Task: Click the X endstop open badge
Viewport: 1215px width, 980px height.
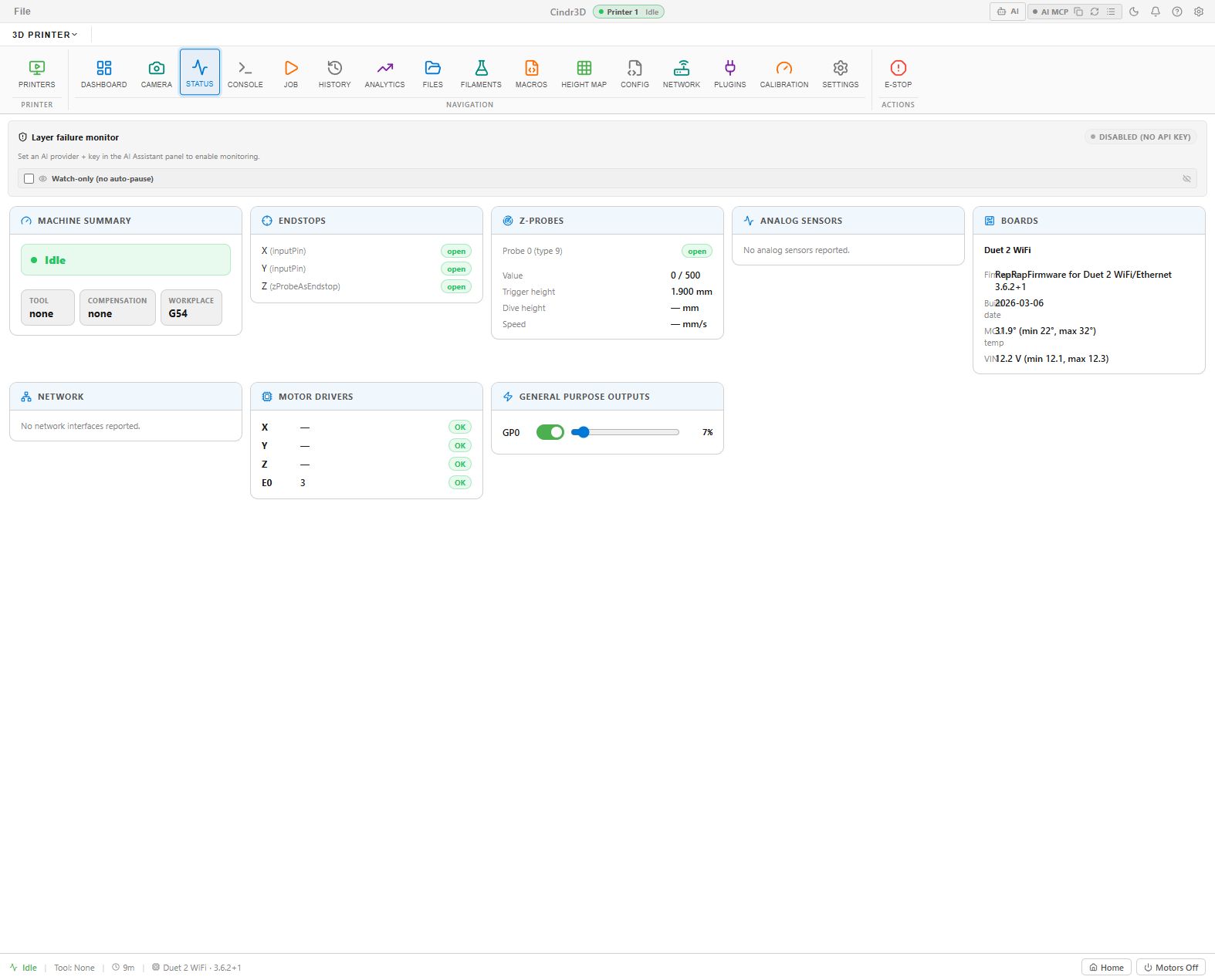Action: coord(456,251)
